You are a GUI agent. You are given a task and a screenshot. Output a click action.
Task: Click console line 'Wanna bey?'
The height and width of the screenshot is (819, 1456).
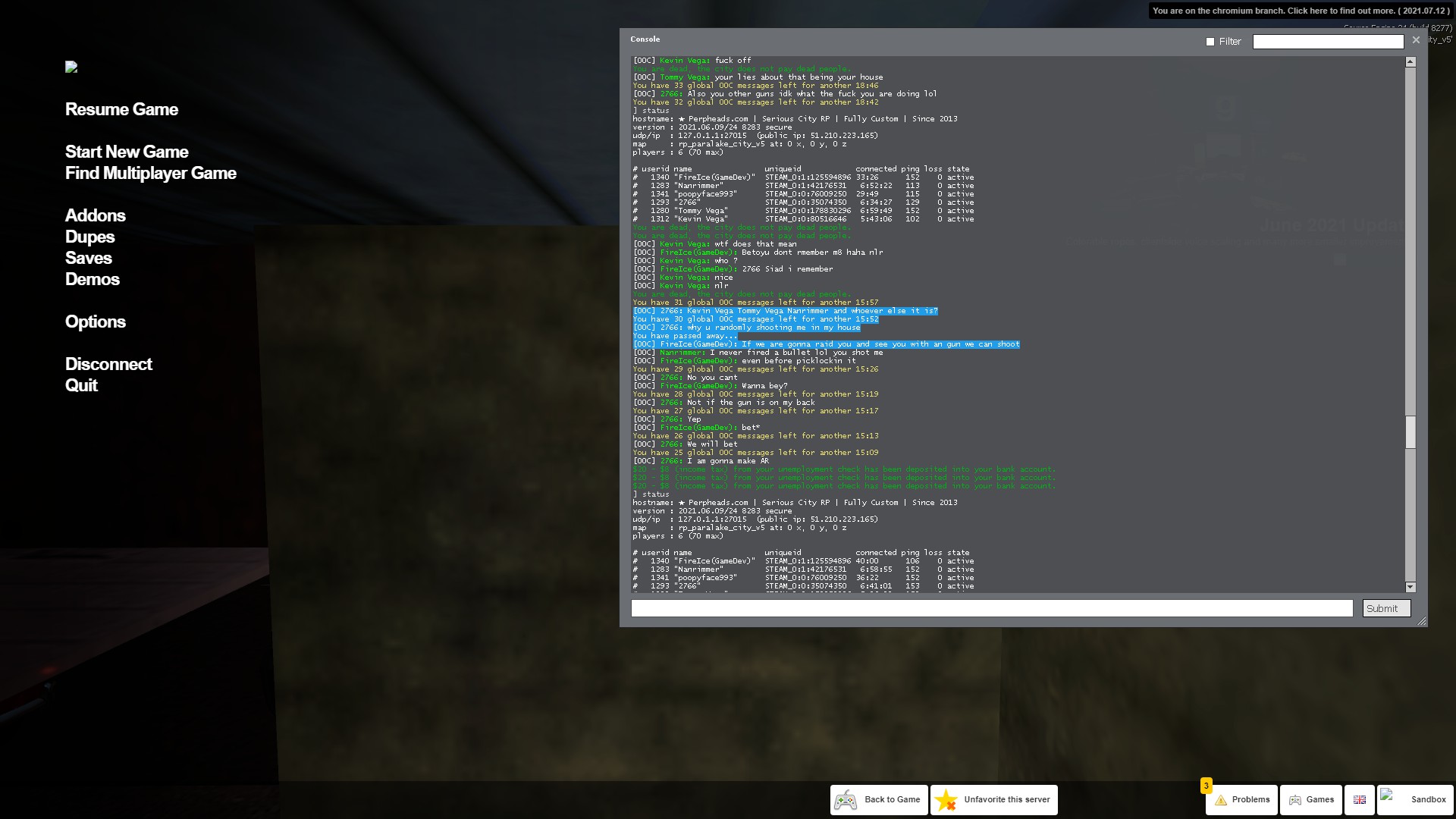click(710, 386)
